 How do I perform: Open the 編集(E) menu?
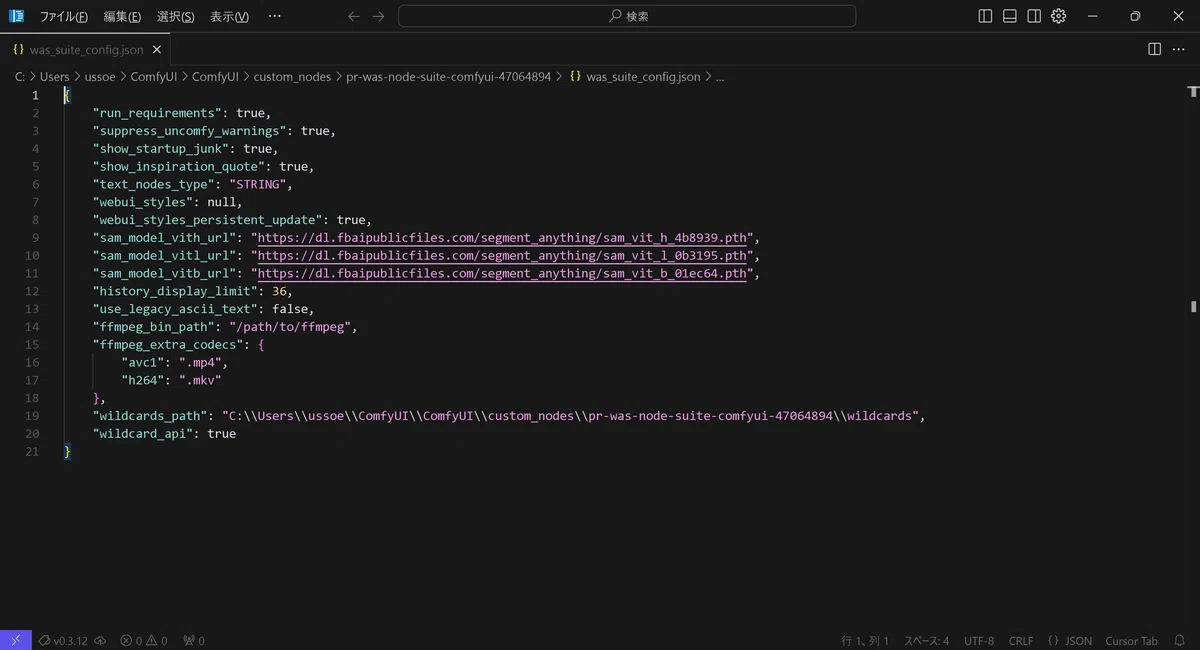point(122,16)
